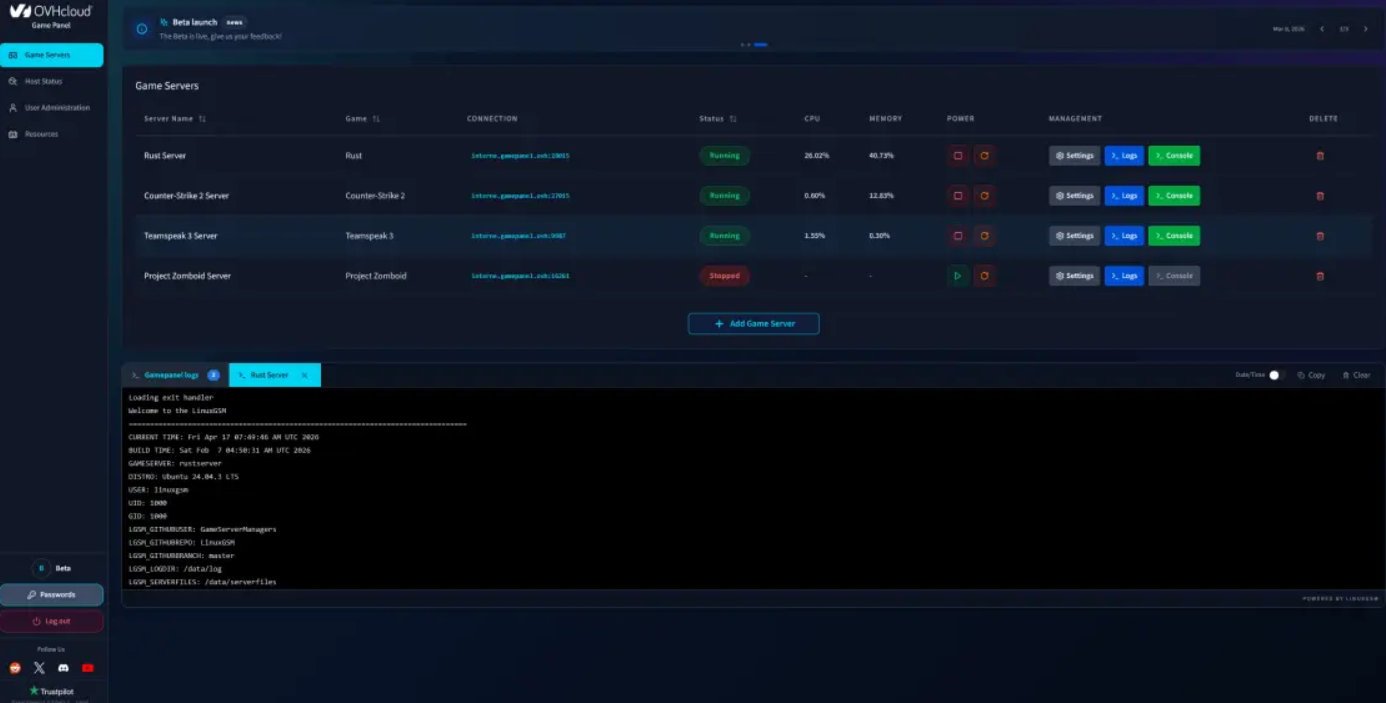Viewport: 1386px width, 703px height.
Task: Start the Project Zomboid Server
Action: tap(958, 276)
